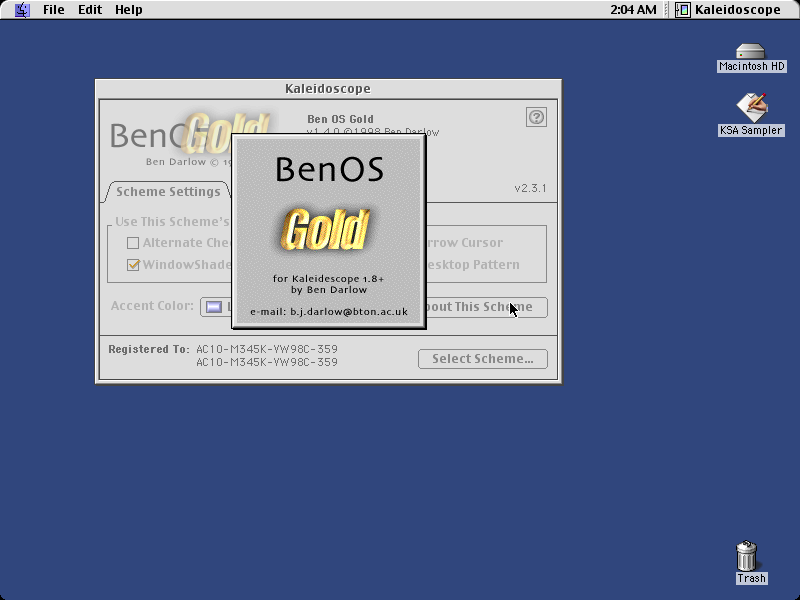Click the partly hidden "rrow Cursor" label

[464, 243]
